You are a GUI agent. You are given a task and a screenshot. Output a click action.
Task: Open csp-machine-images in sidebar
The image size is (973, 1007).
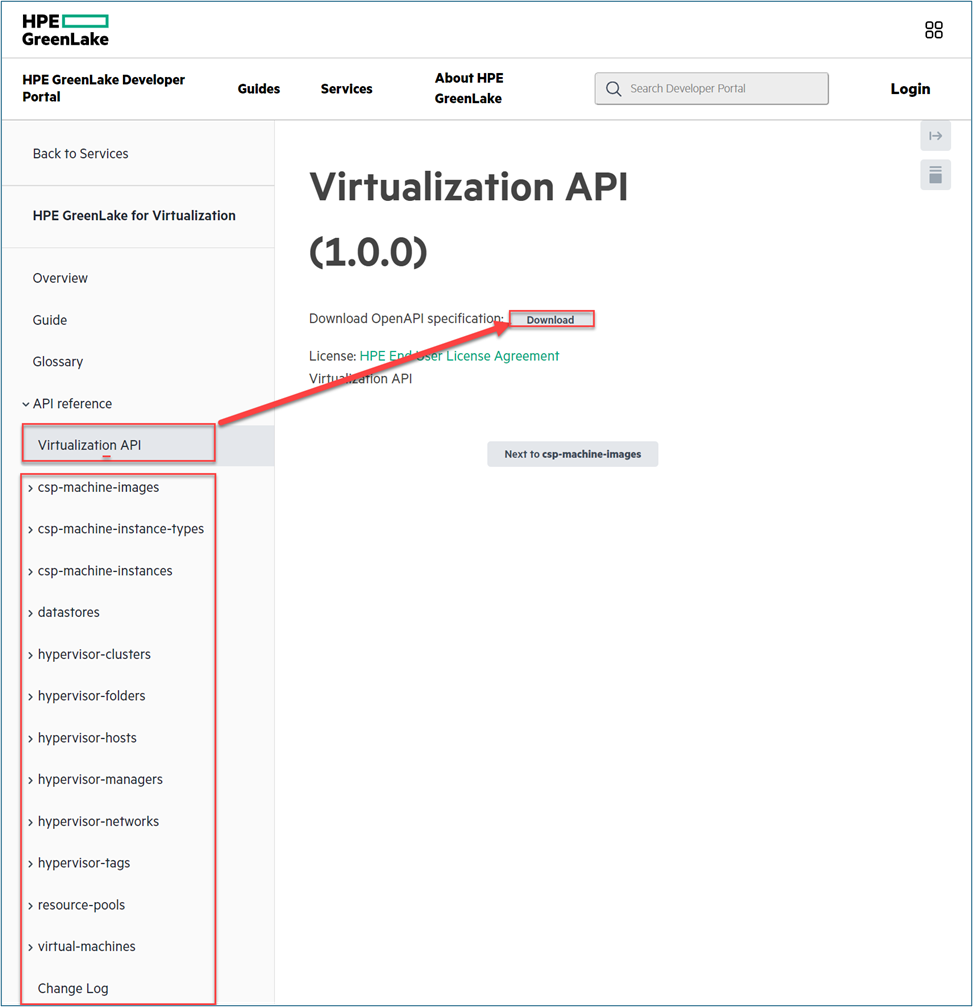[x=98, y=487]
